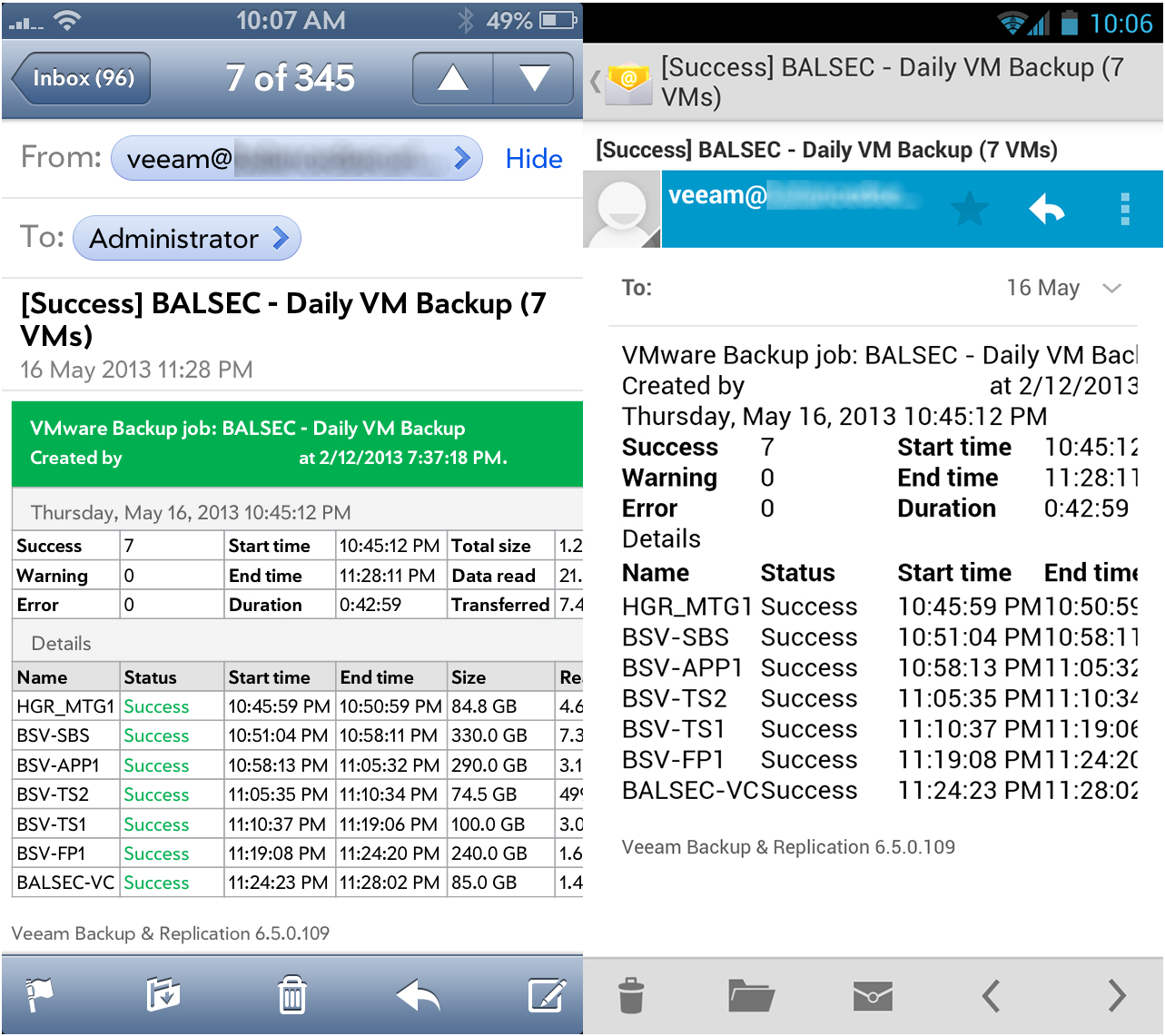Go to next message with down arrow
1165x1036 pixels.
tap(534, 78)
